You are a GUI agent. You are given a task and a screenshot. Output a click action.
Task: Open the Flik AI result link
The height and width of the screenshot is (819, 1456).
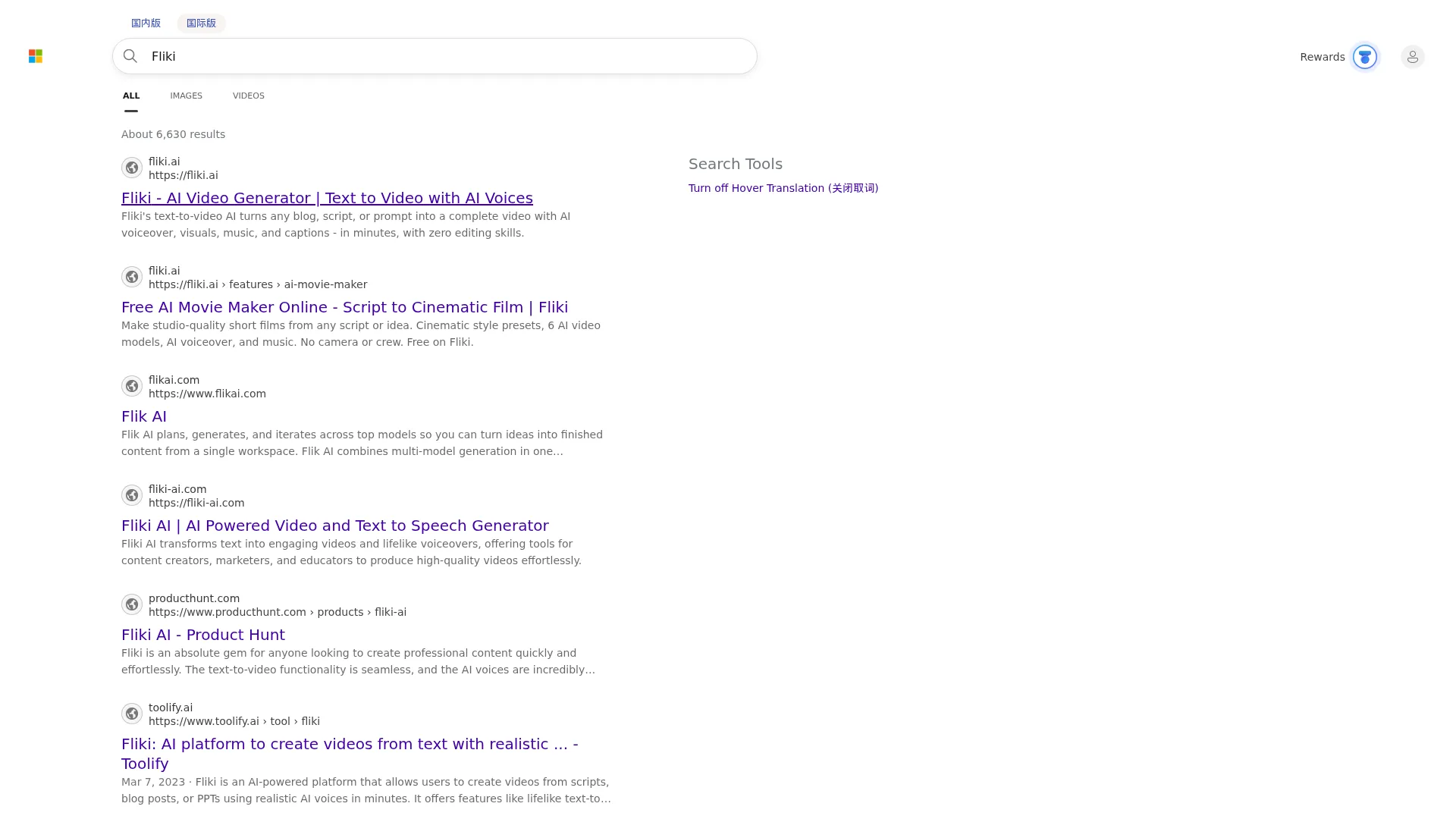point(144,416)
